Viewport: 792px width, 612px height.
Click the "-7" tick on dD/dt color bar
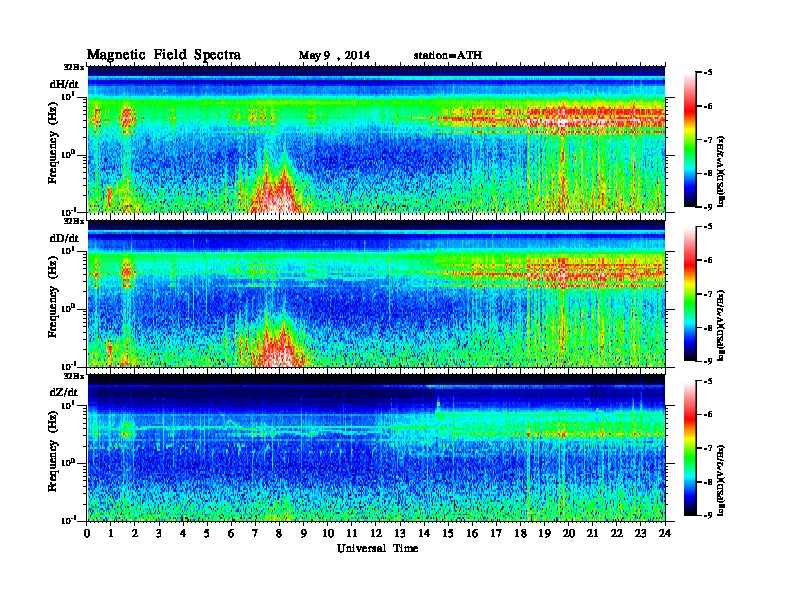coord(708,294)
